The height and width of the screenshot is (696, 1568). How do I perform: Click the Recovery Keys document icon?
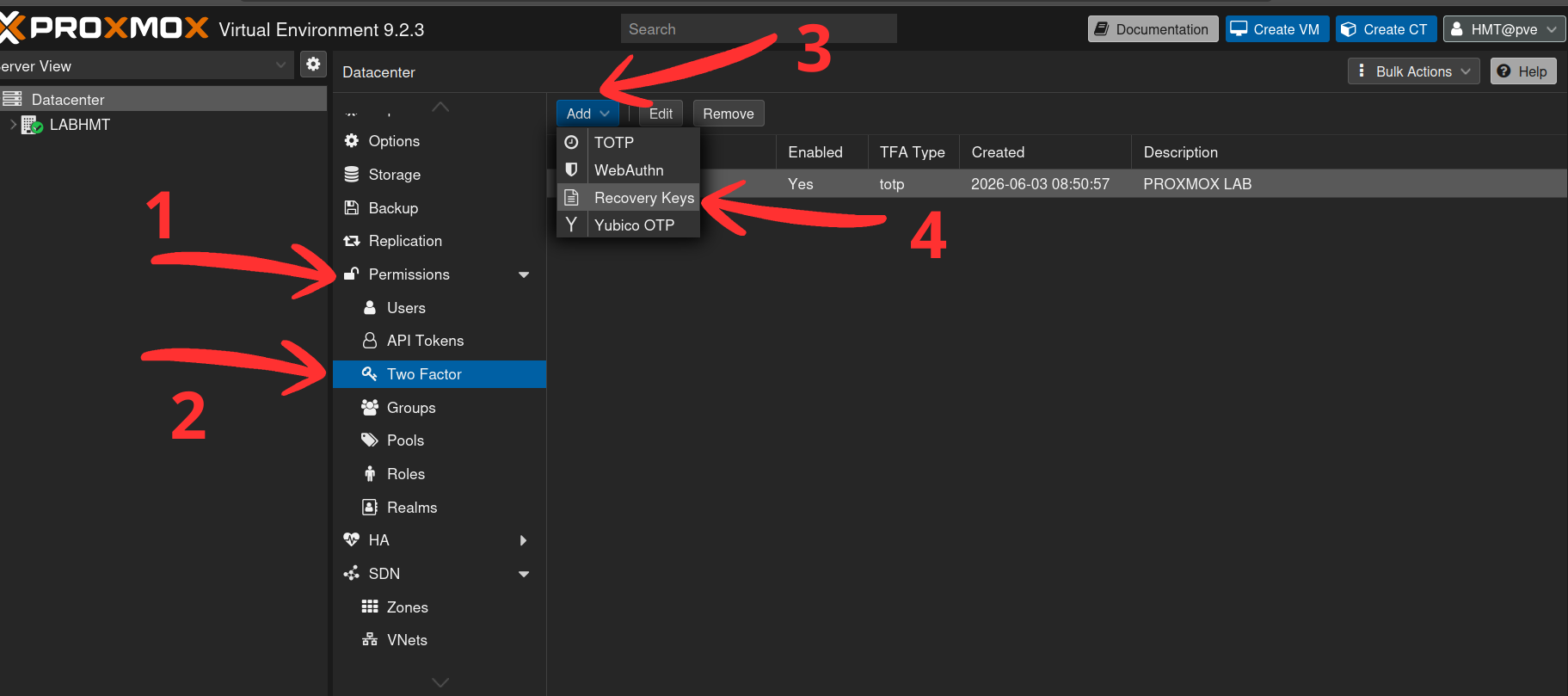[571, 197]
